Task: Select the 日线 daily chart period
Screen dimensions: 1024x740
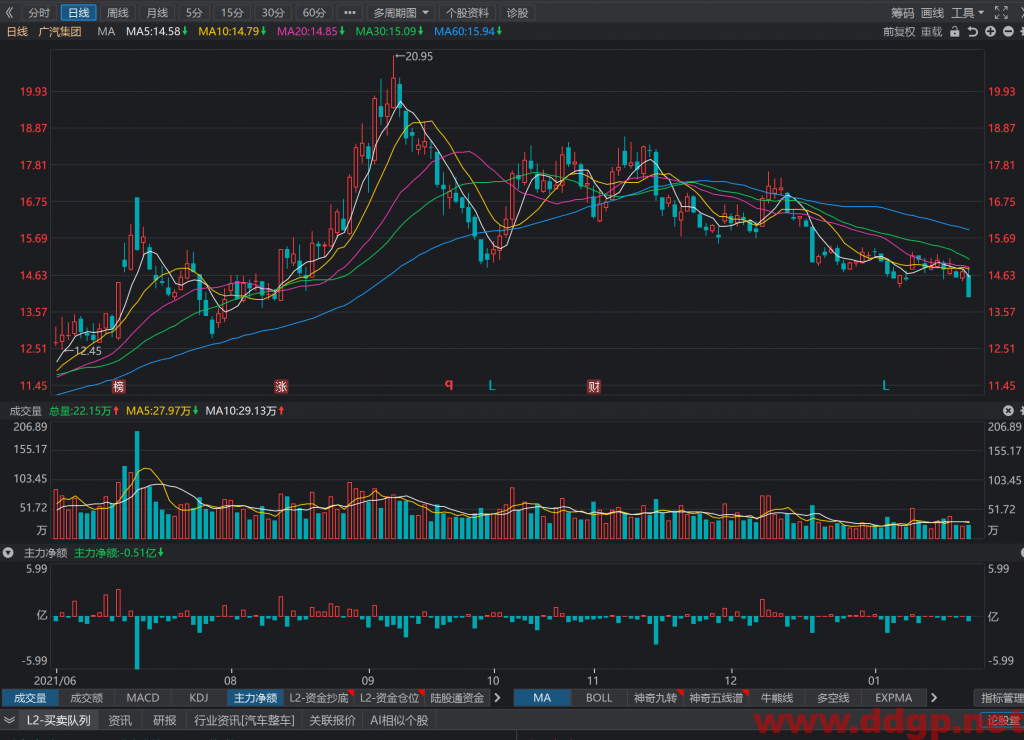Action: (78, 12)
